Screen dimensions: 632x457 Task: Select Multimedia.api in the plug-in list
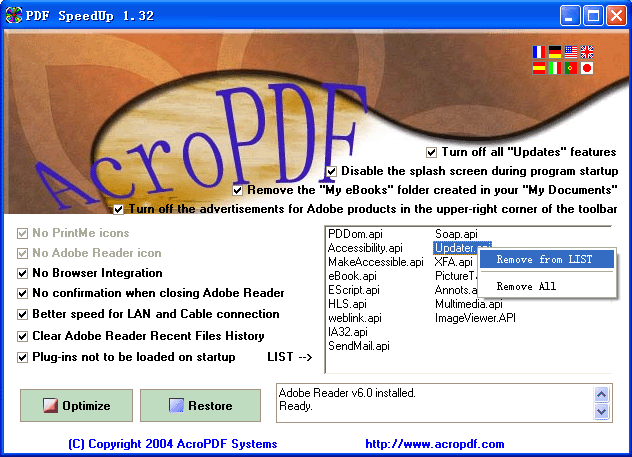tap(468, 304)
